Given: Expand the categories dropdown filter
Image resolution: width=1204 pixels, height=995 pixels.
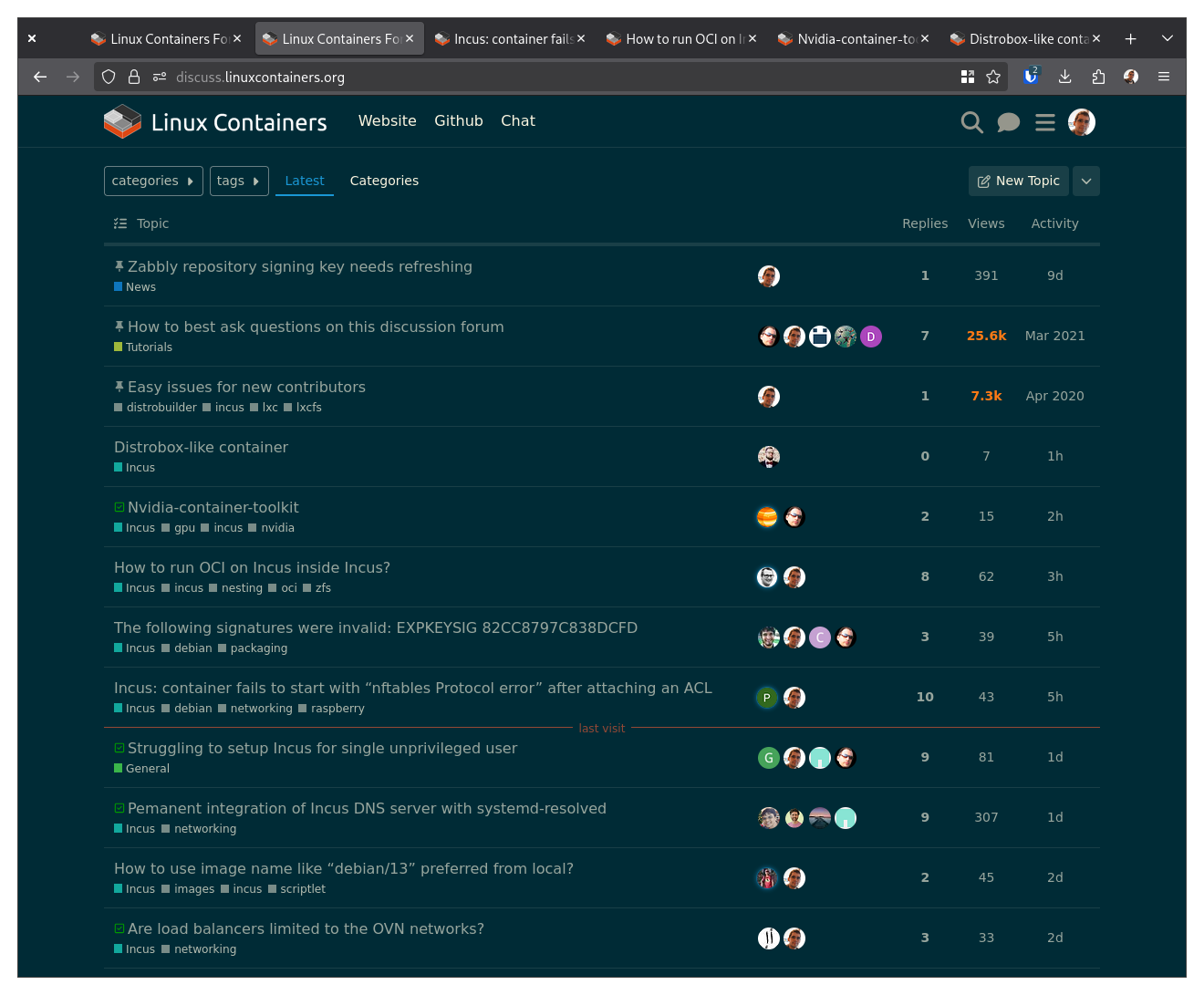Looking at the screenshot, I should tap(153, 181).
